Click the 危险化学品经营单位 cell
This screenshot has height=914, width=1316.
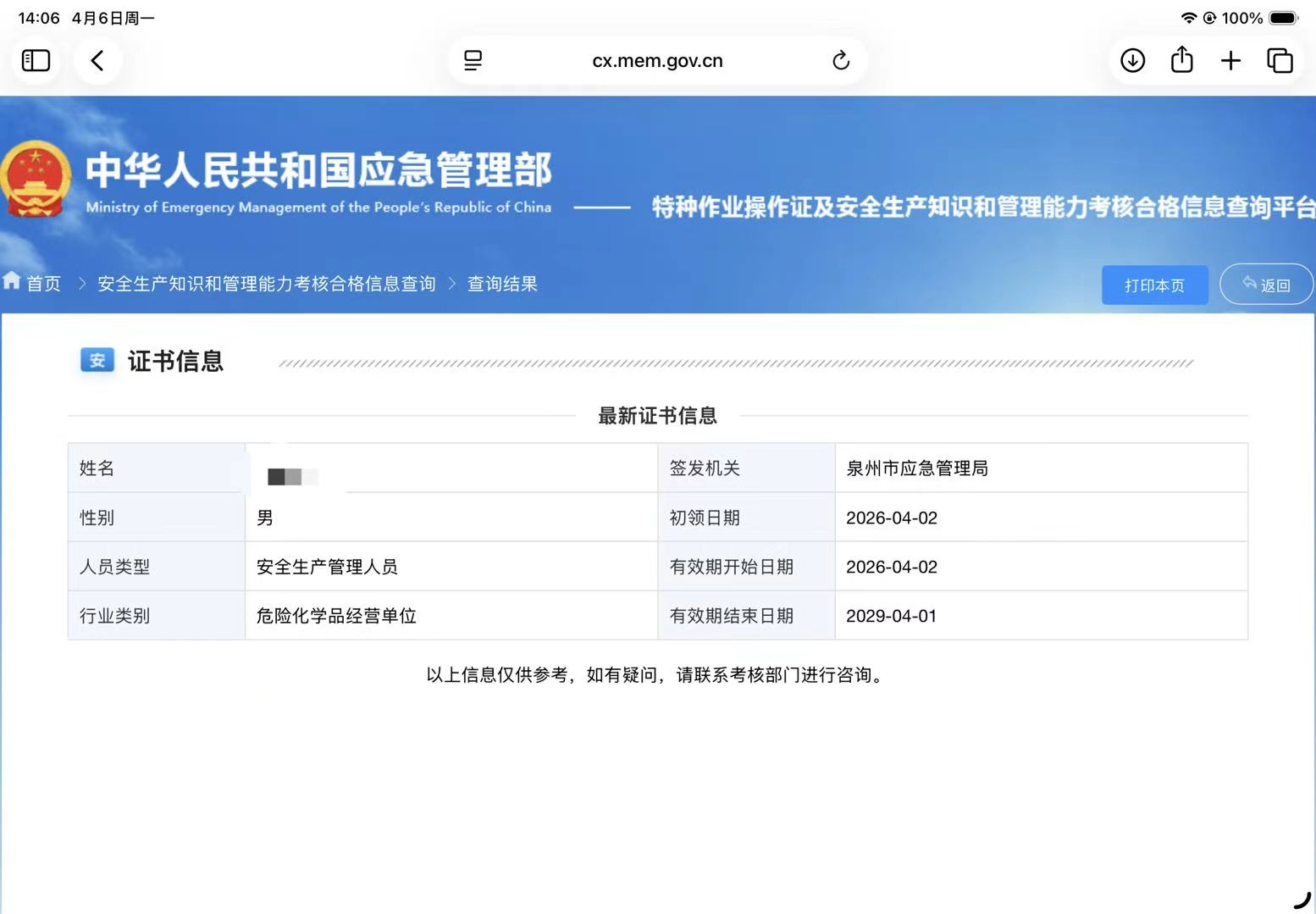[x=336, y=616]
